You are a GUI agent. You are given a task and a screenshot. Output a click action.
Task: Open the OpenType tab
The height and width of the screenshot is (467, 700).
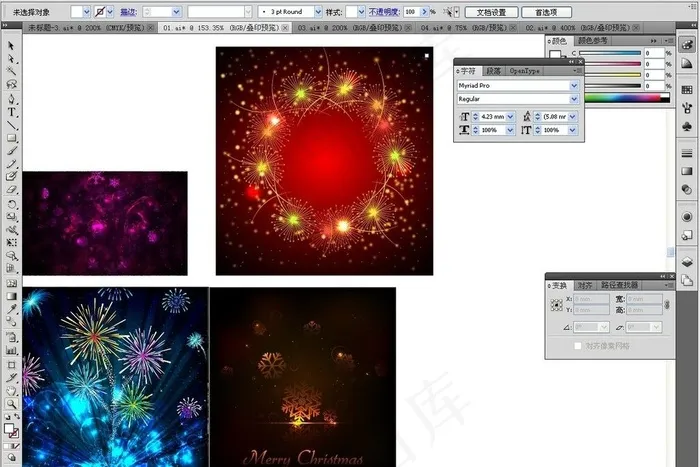point(524,71)
